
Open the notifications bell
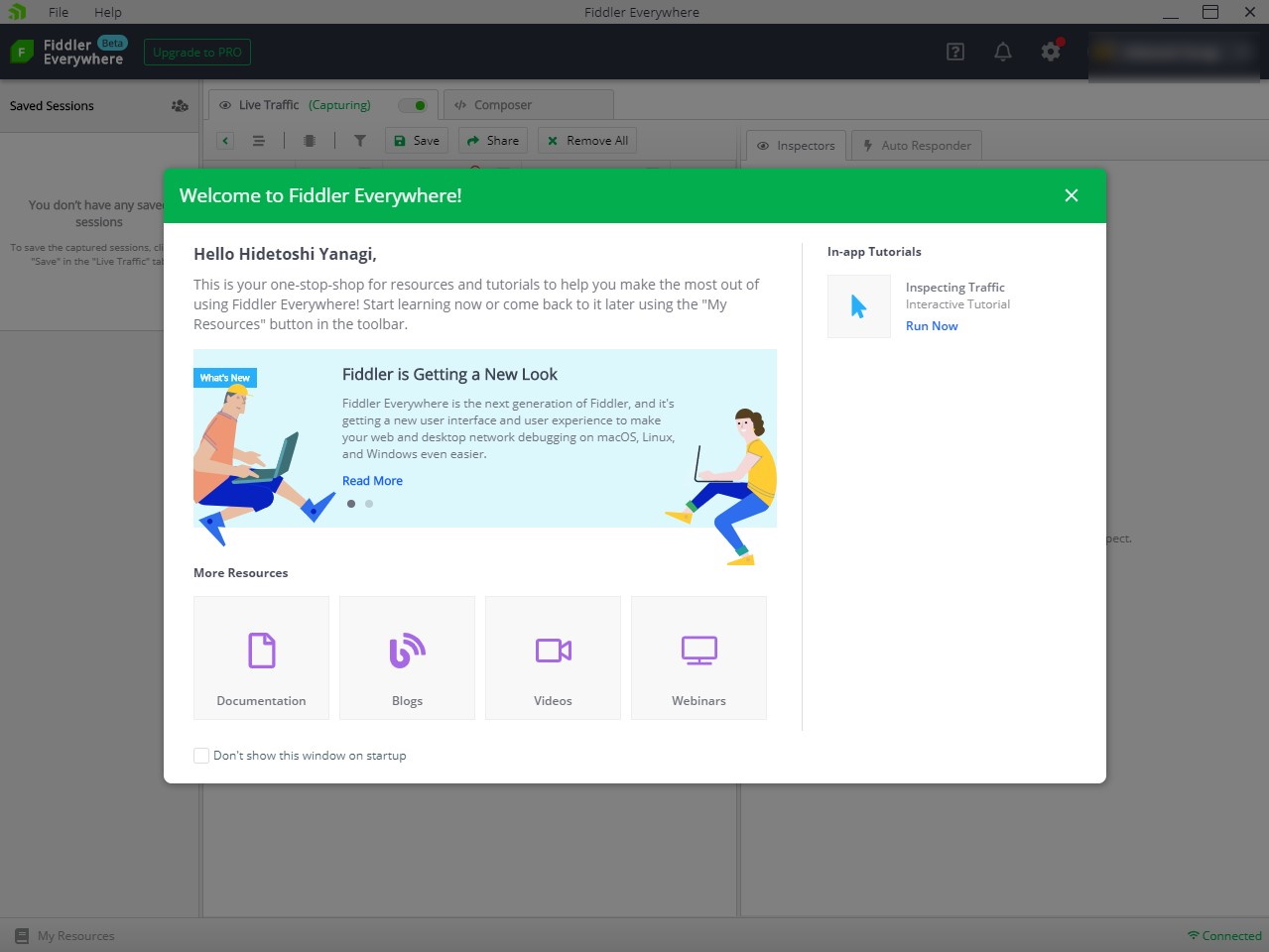point(1003,52)
